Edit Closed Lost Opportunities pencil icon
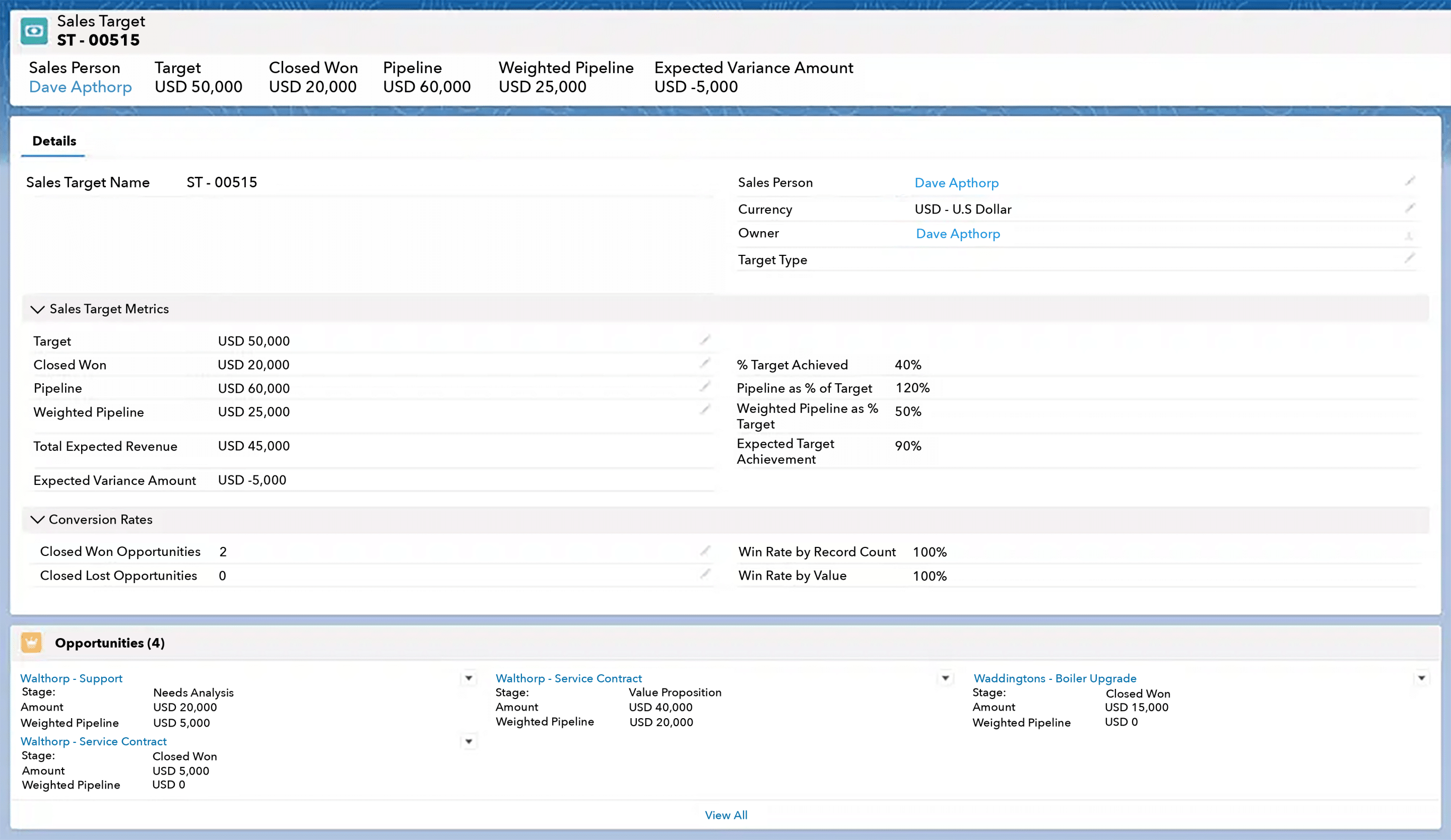 pos(705,574)
